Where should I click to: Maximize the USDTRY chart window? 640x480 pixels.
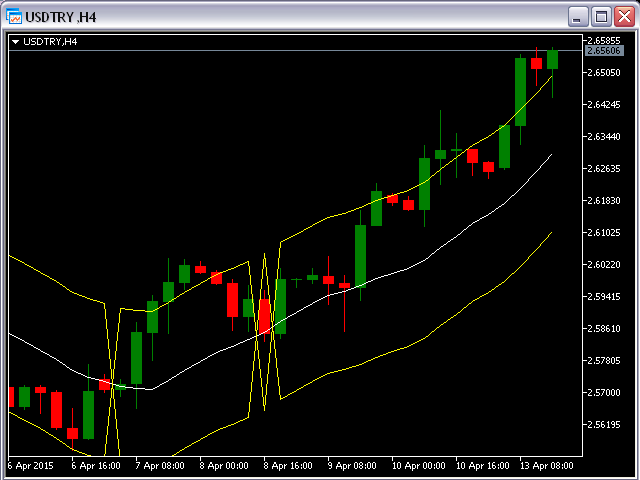point(601,17)
